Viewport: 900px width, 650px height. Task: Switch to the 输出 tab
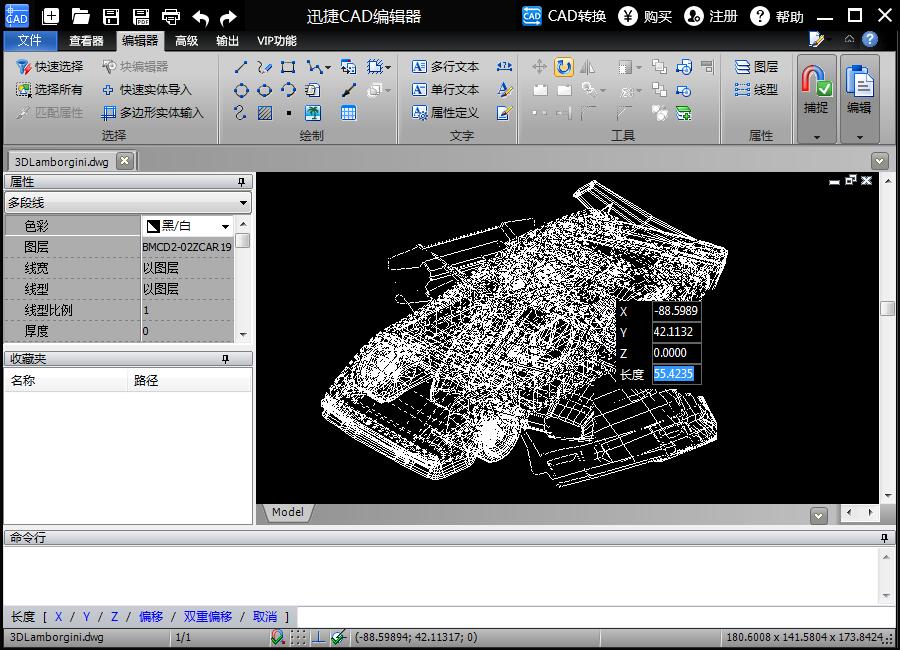pos(227,41)
